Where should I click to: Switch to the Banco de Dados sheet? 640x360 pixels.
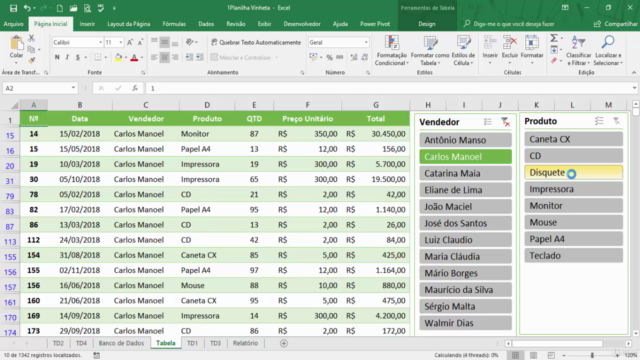click(x=121, y=343)
